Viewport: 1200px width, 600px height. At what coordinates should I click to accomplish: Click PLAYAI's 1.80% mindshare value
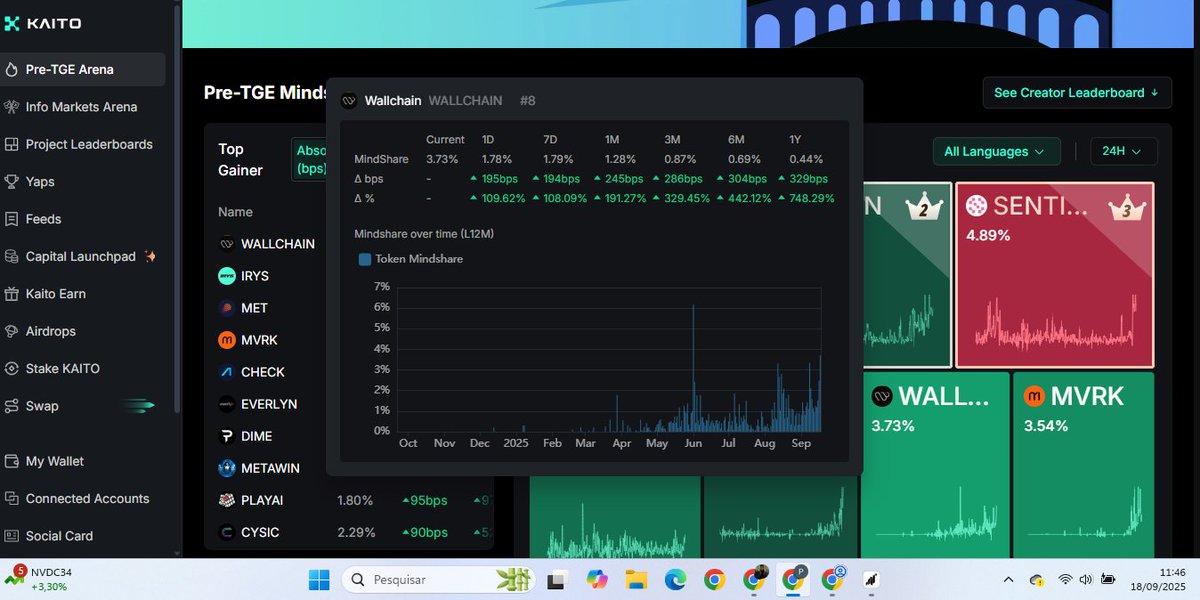[355, 500]
